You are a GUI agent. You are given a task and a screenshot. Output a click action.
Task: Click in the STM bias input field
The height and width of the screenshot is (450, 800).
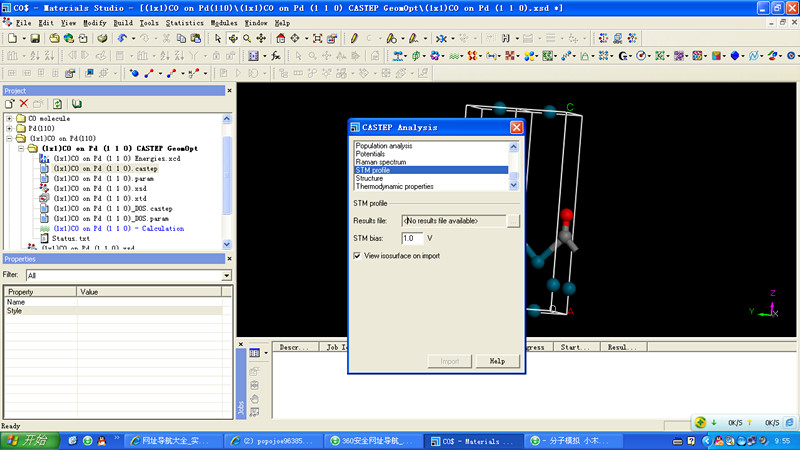411,238
